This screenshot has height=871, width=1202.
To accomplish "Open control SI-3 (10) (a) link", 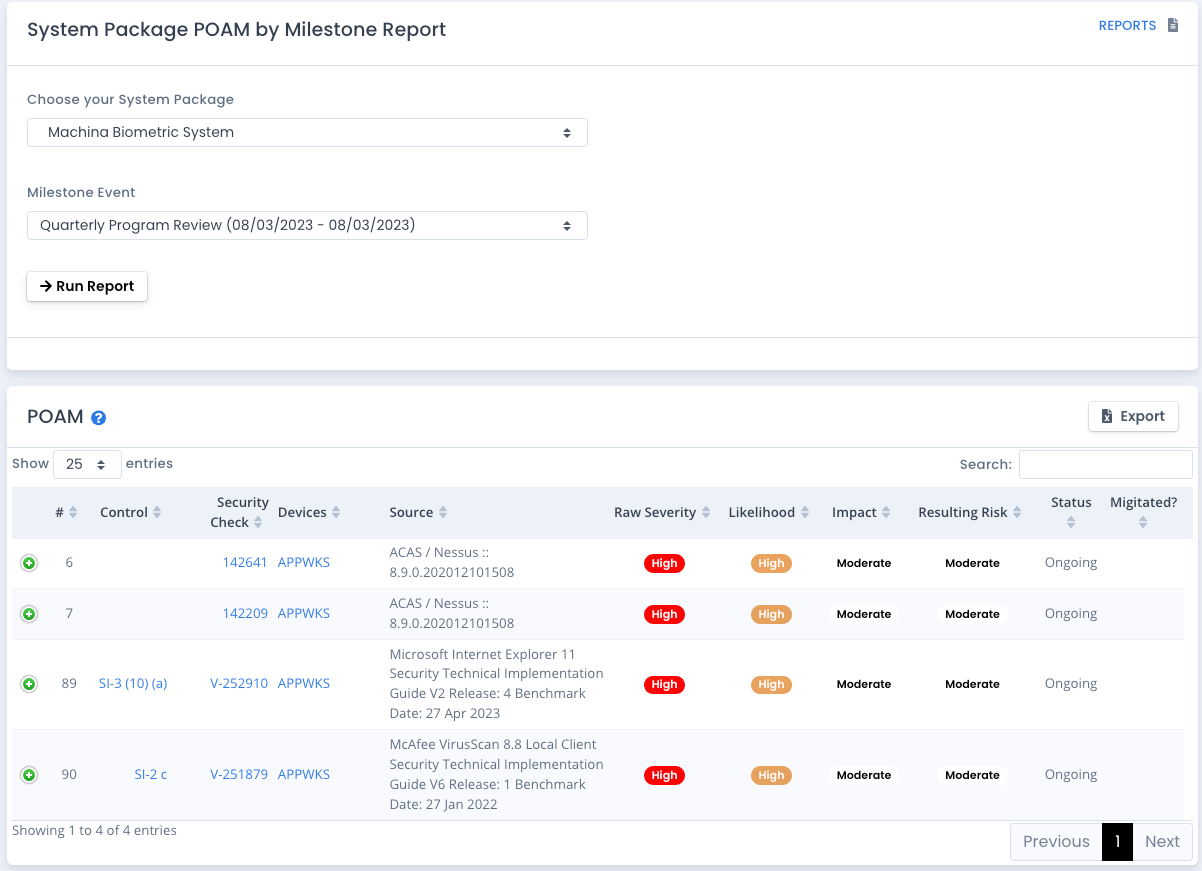I will [133, 684].
